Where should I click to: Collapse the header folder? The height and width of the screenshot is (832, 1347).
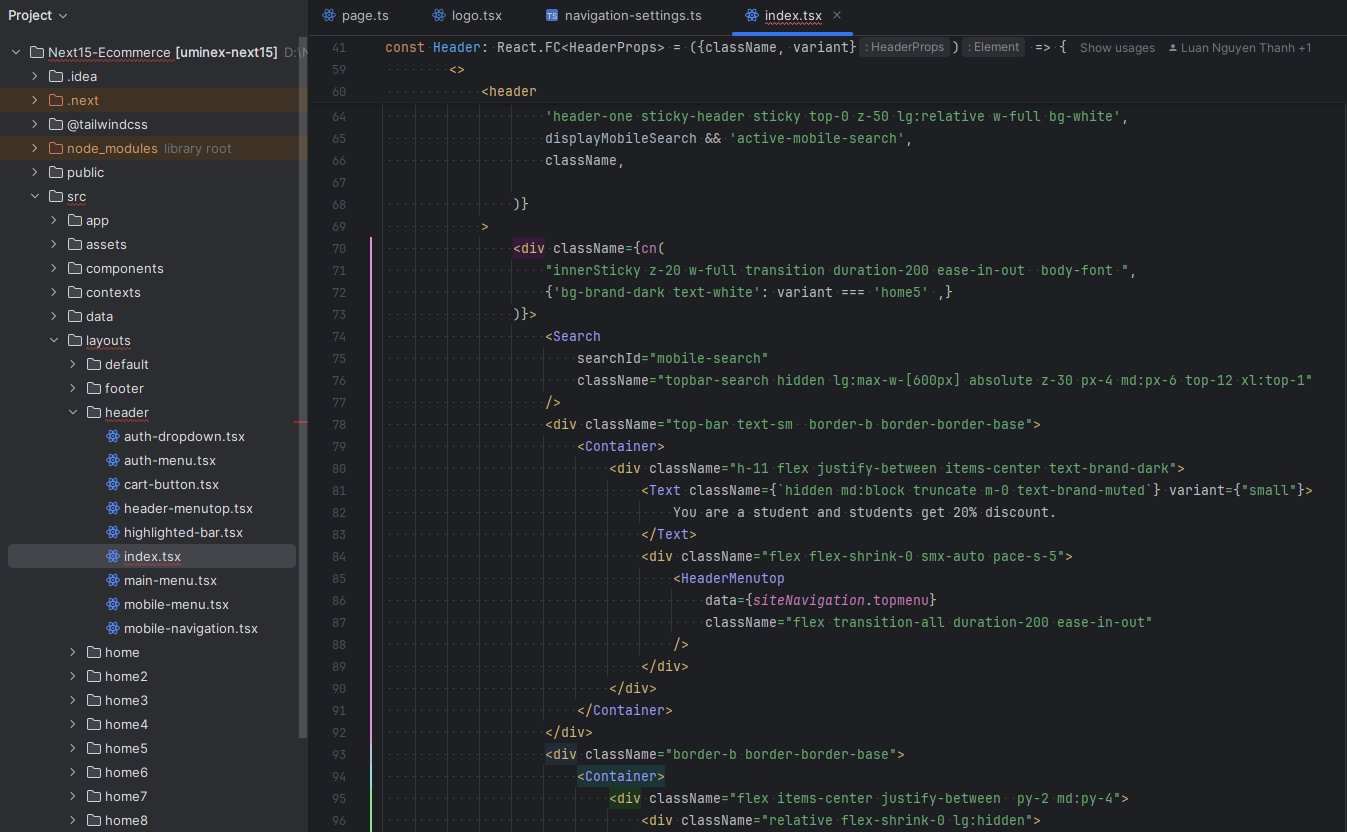coord(73,413)
